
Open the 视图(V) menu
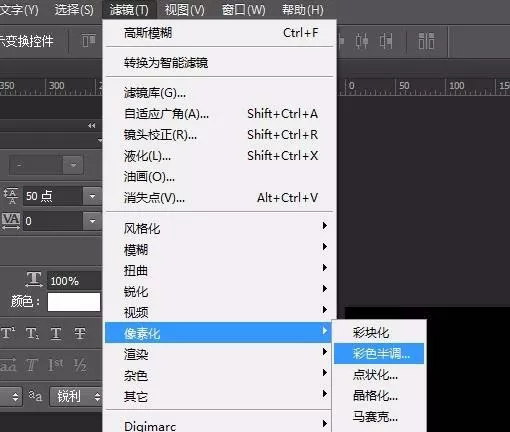pyautogui.click(x=184, y=10)
